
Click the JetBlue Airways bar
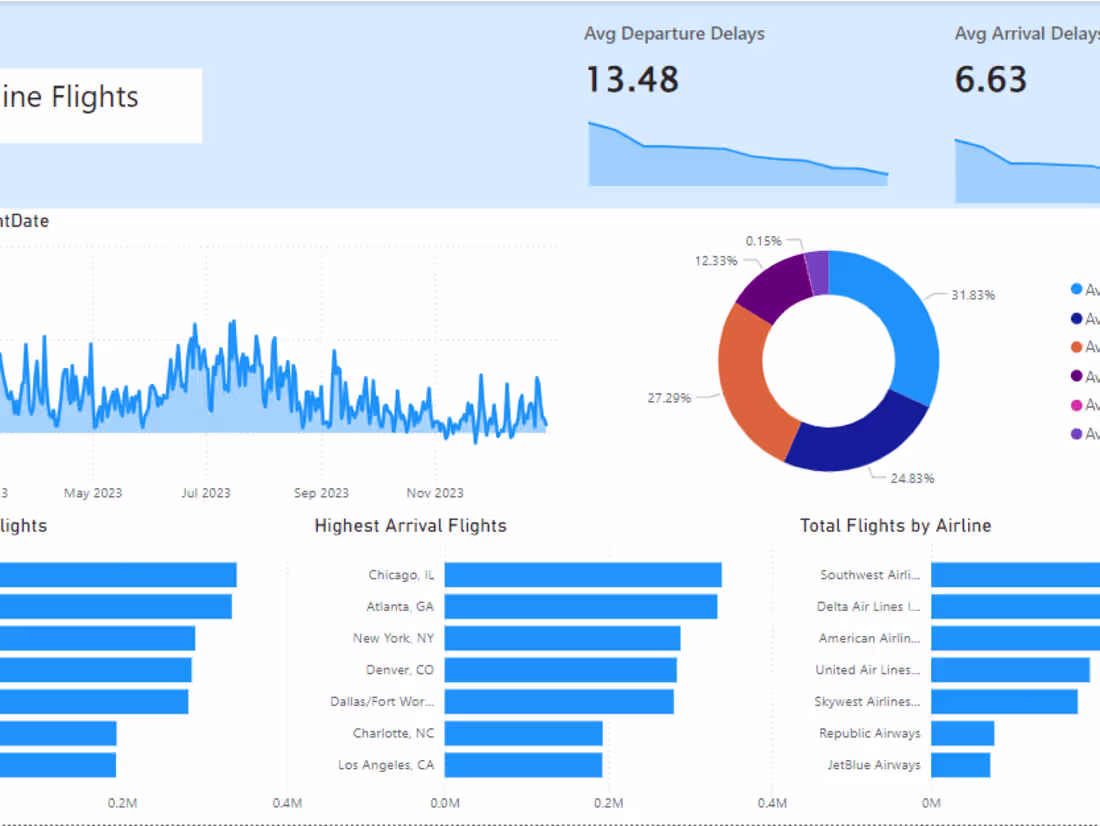(960, 764)
